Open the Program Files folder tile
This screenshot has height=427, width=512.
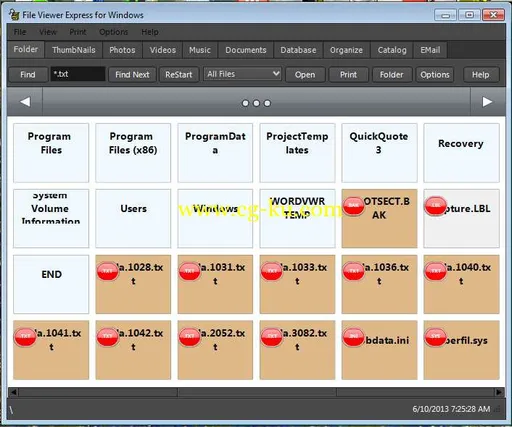point(51,153)
